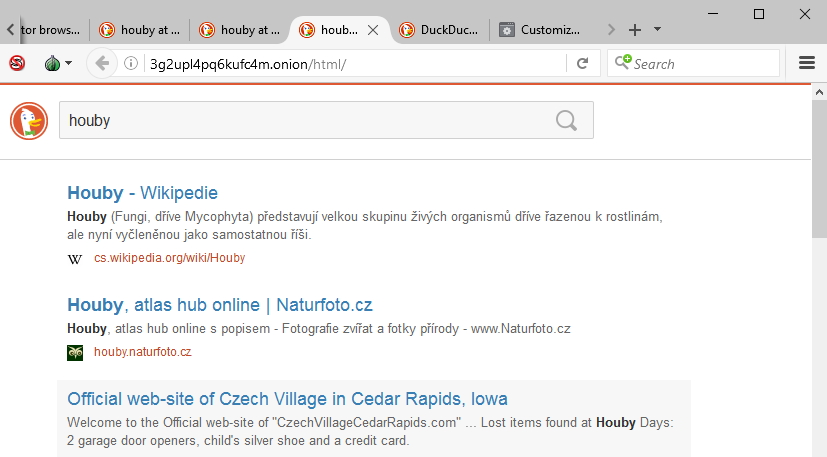827x457 pixels.
Task: Open 'Official web-site of Czech Village' result
Action: (287, 398)
